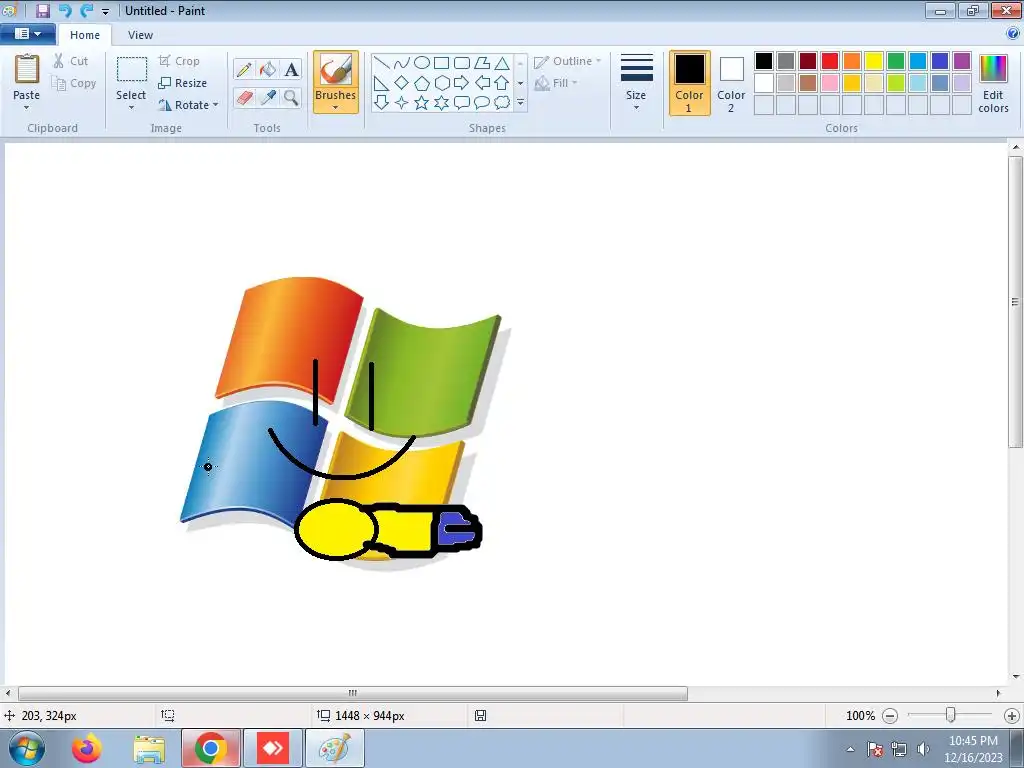
Task: Choose the Oval shape
Action: click(x=422, y=63)
